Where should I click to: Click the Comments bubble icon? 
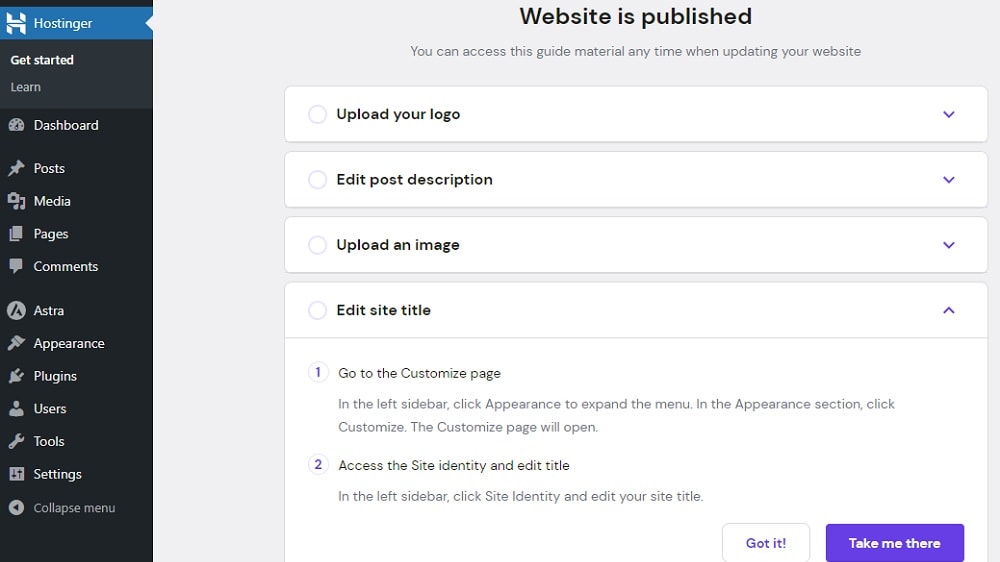point(17,266)
